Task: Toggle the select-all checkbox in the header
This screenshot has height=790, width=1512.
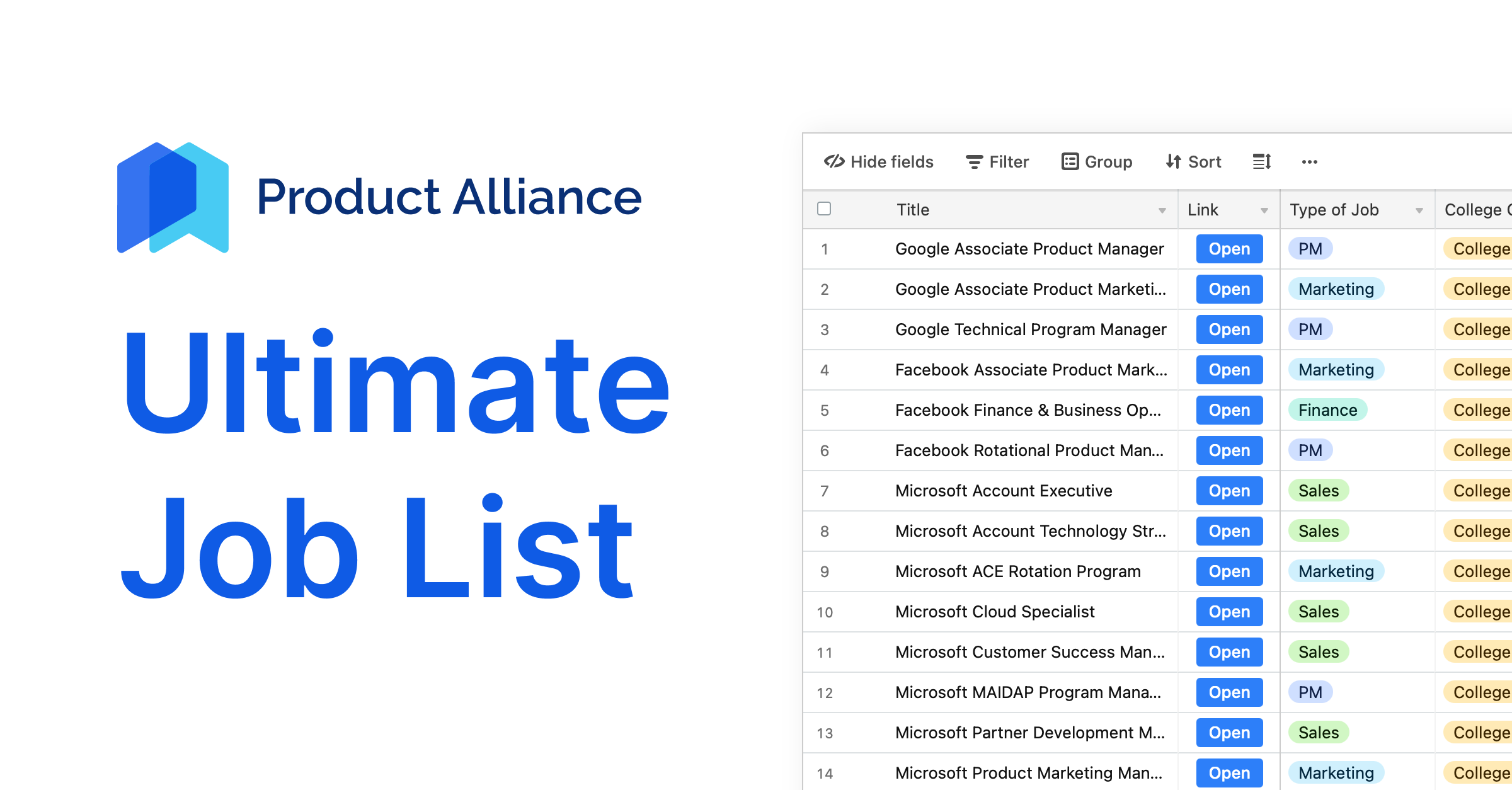Action: [824, 209]
